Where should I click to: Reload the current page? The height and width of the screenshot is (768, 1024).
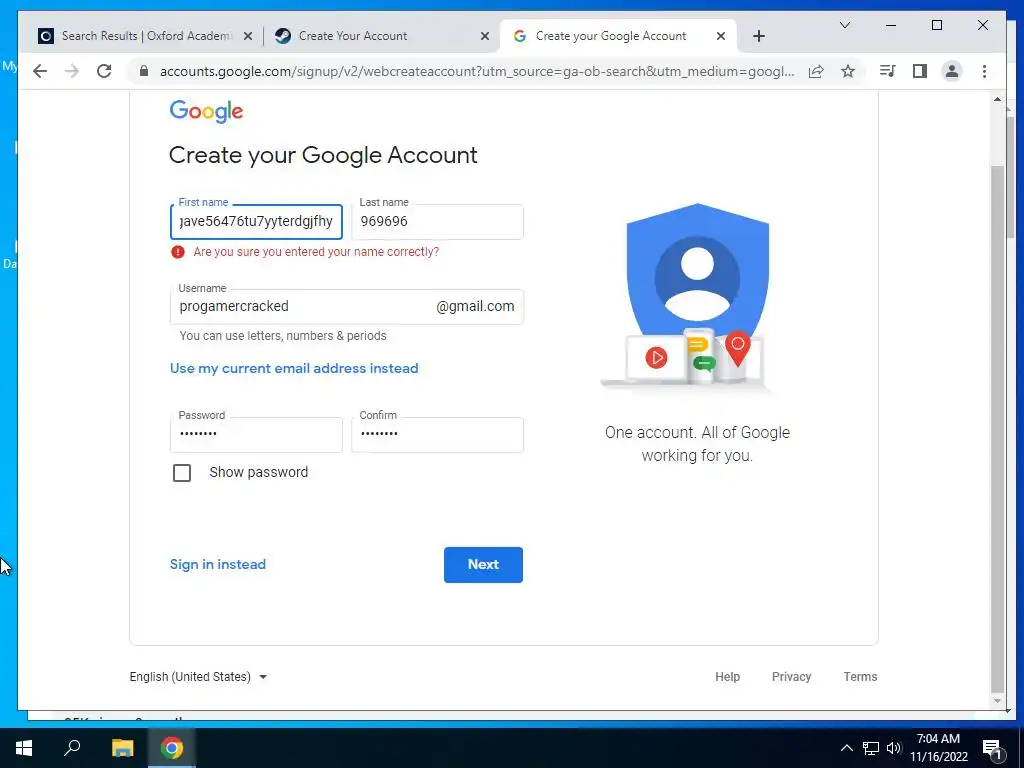pyautogui.click(x=104, y=71)
